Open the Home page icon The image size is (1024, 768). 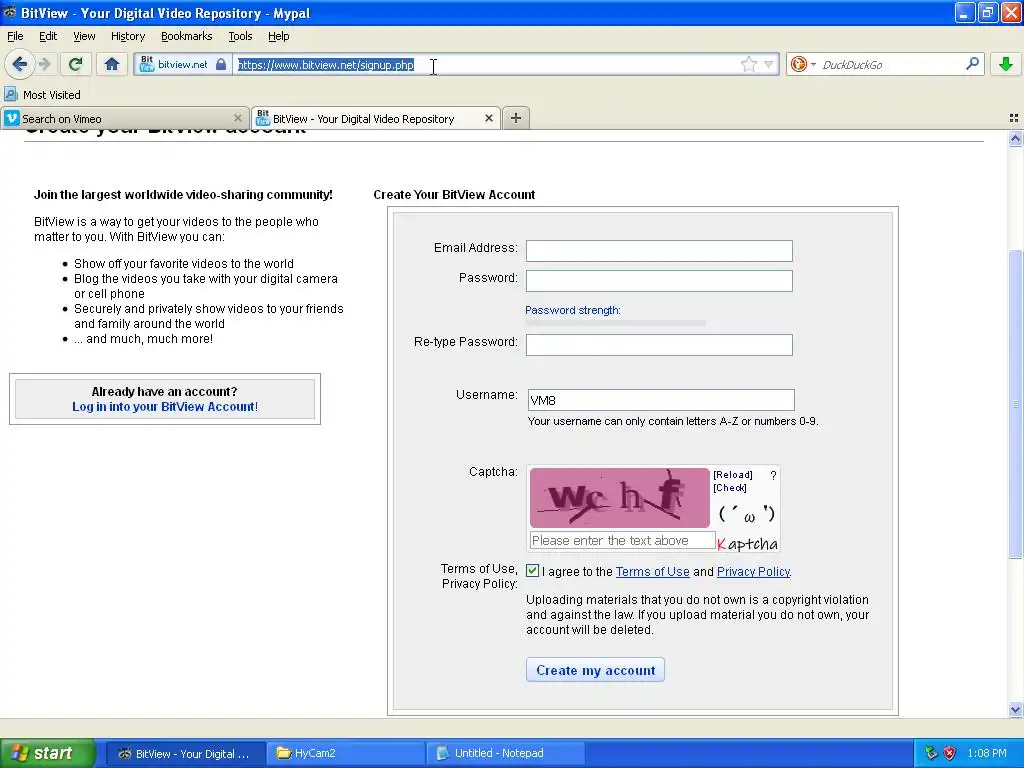point(112,64)
